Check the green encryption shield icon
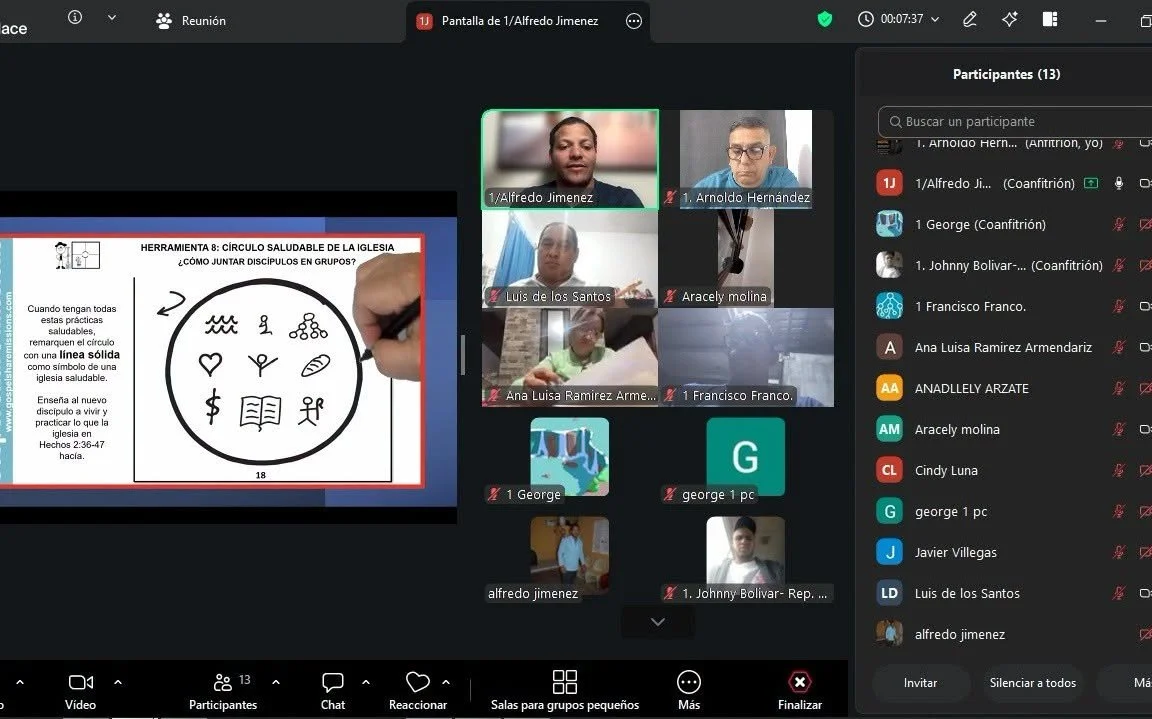Screen dimensions: 1152x719 pos(825,19)
